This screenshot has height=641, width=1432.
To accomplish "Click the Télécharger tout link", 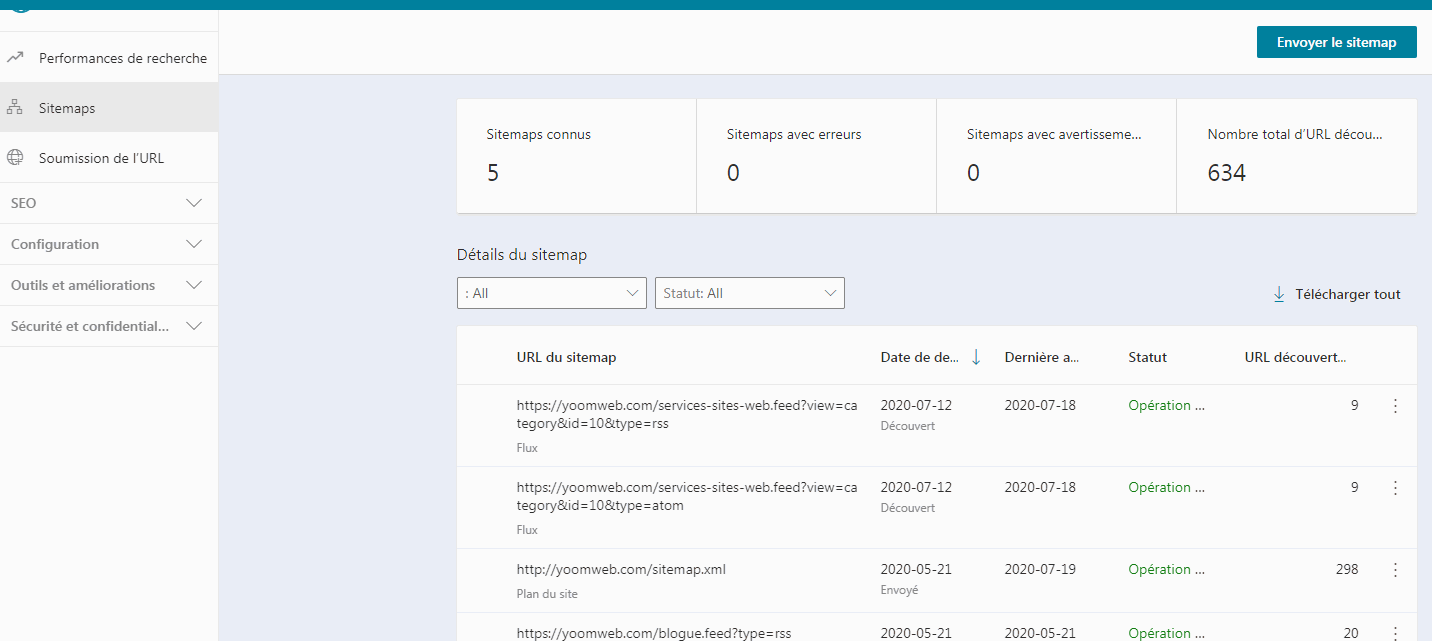I will tap(1347, 294).
